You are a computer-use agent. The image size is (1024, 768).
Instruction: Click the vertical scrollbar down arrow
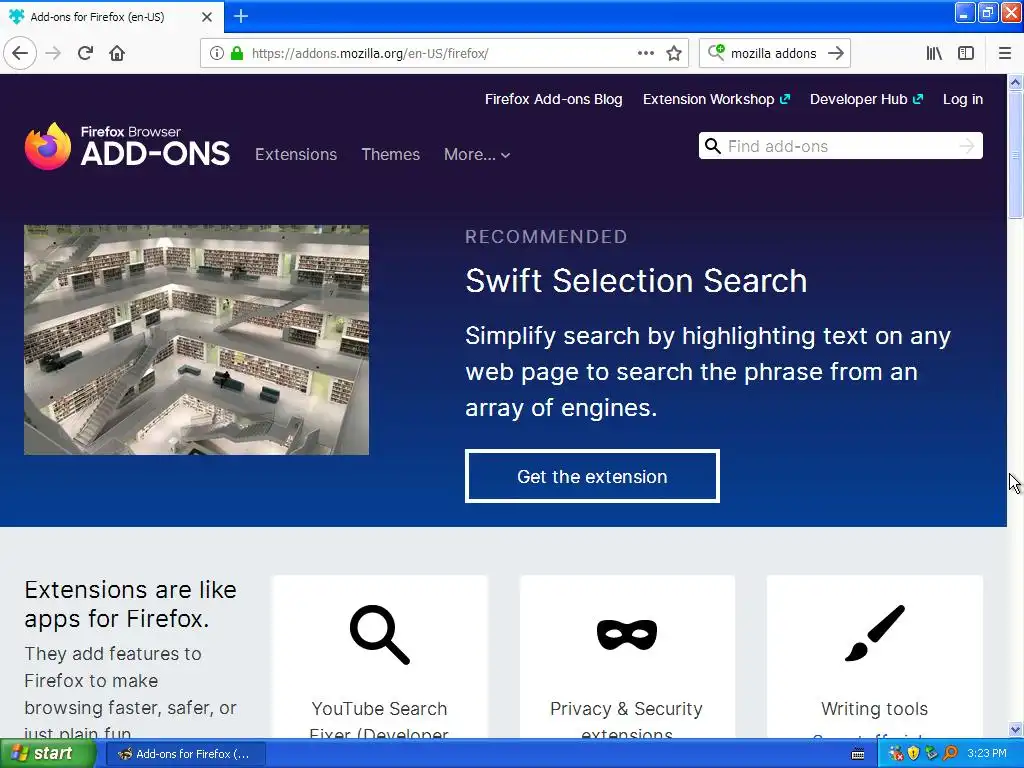[1015, 729]
